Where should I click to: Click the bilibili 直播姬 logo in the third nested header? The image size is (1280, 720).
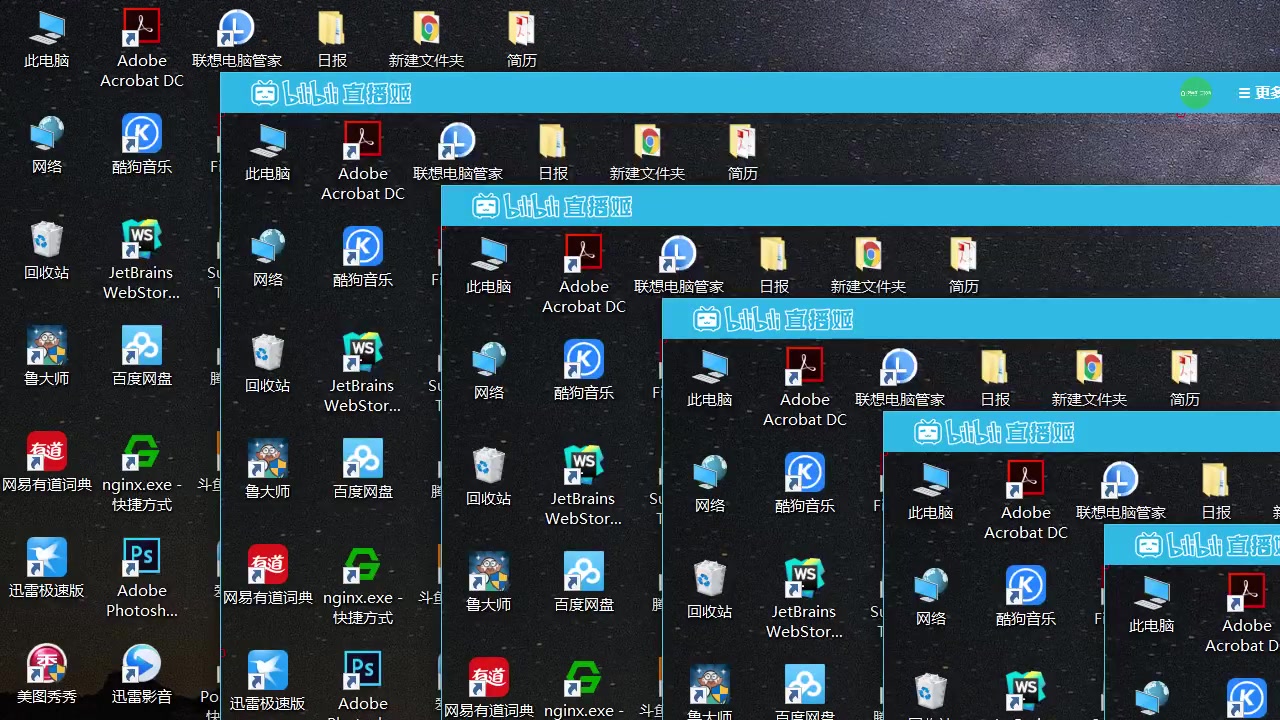point(773,320)
